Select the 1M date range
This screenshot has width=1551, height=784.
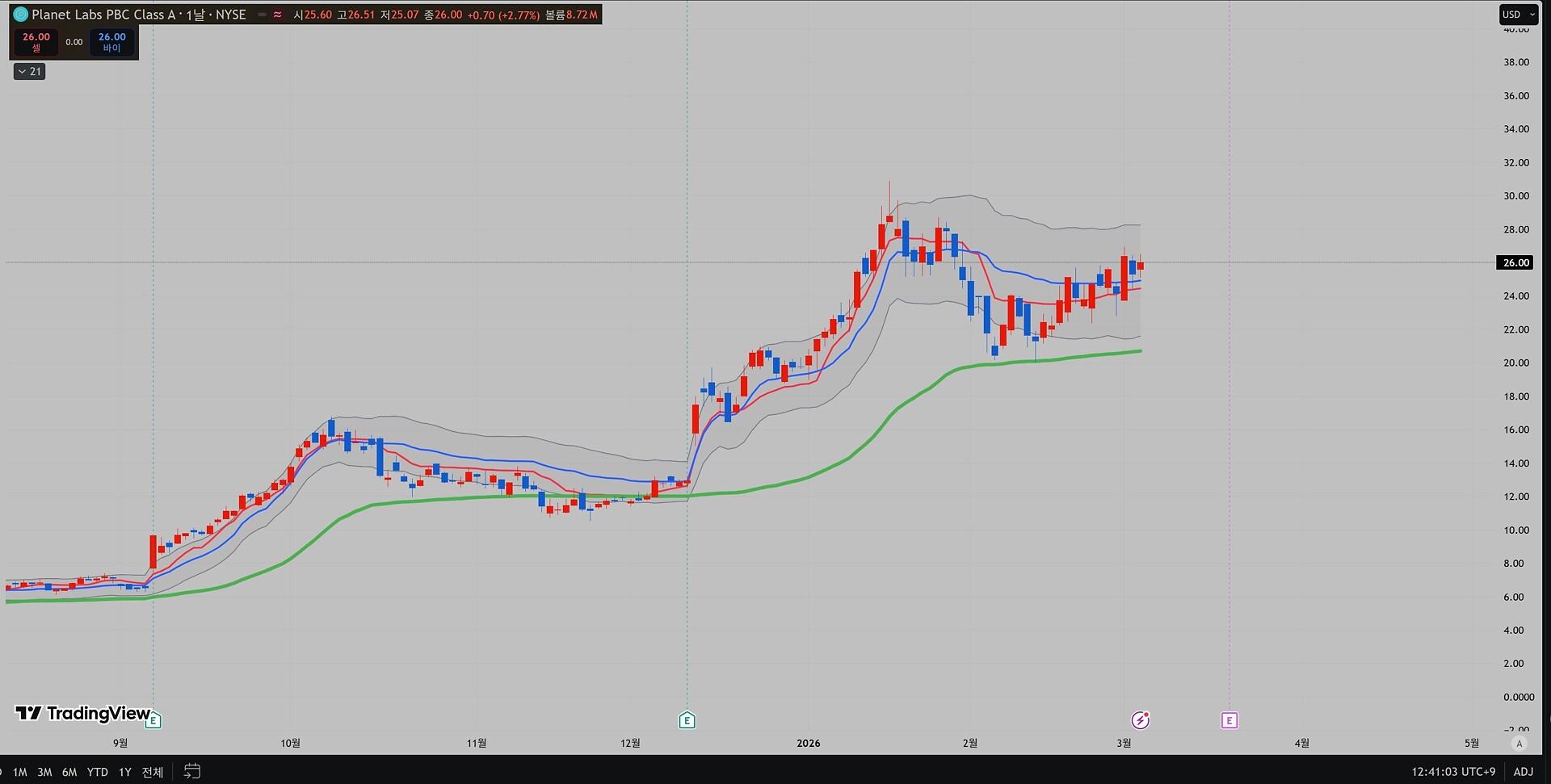click(x=20, y=772)
